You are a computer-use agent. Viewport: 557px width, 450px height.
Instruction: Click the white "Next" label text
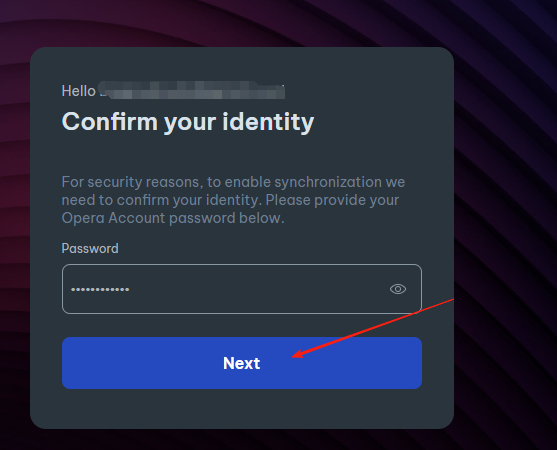click(242, 363)
